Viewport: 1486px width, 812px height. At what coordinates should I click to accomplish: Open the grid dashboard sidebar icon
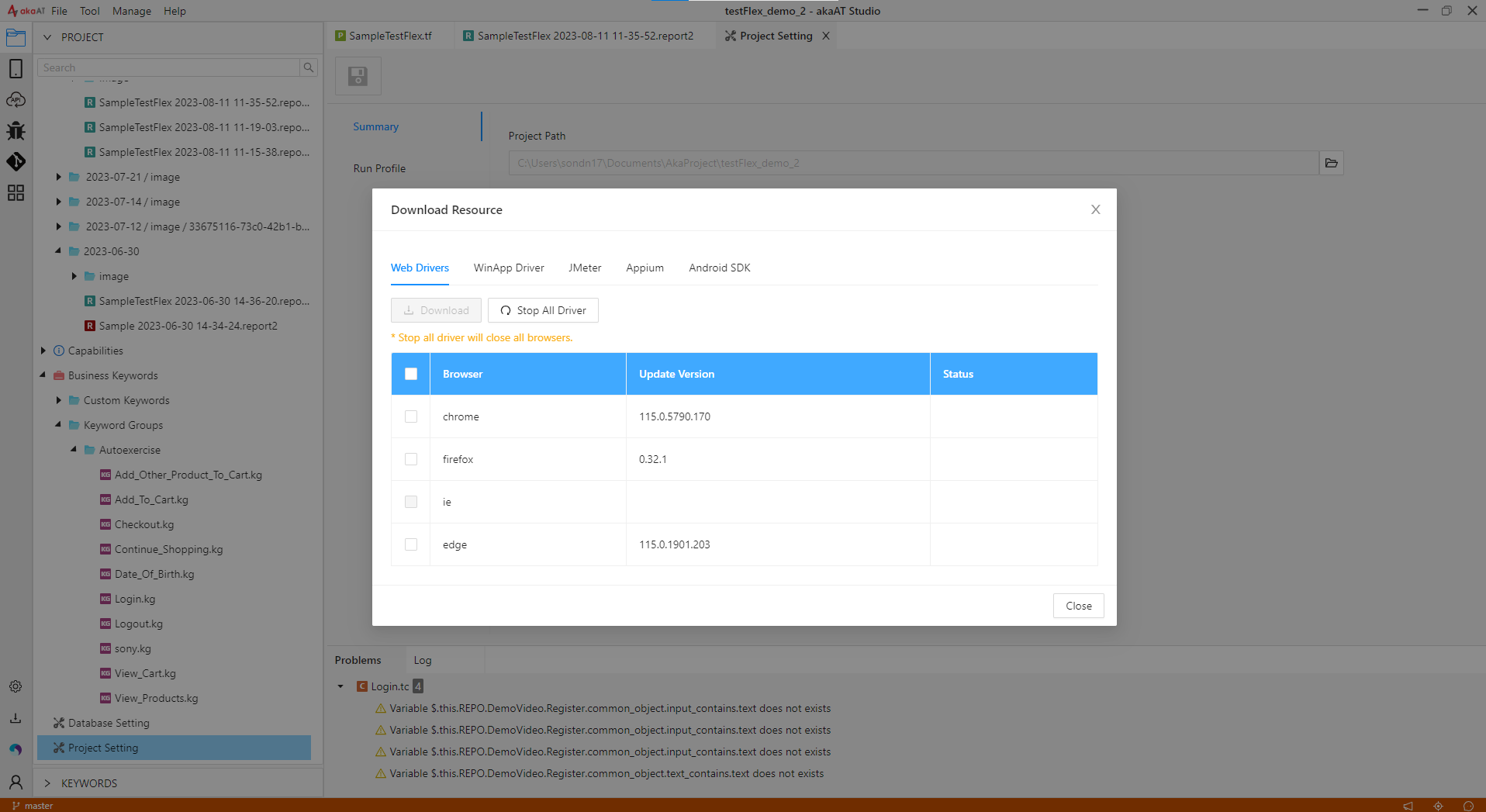click(16, 192)
